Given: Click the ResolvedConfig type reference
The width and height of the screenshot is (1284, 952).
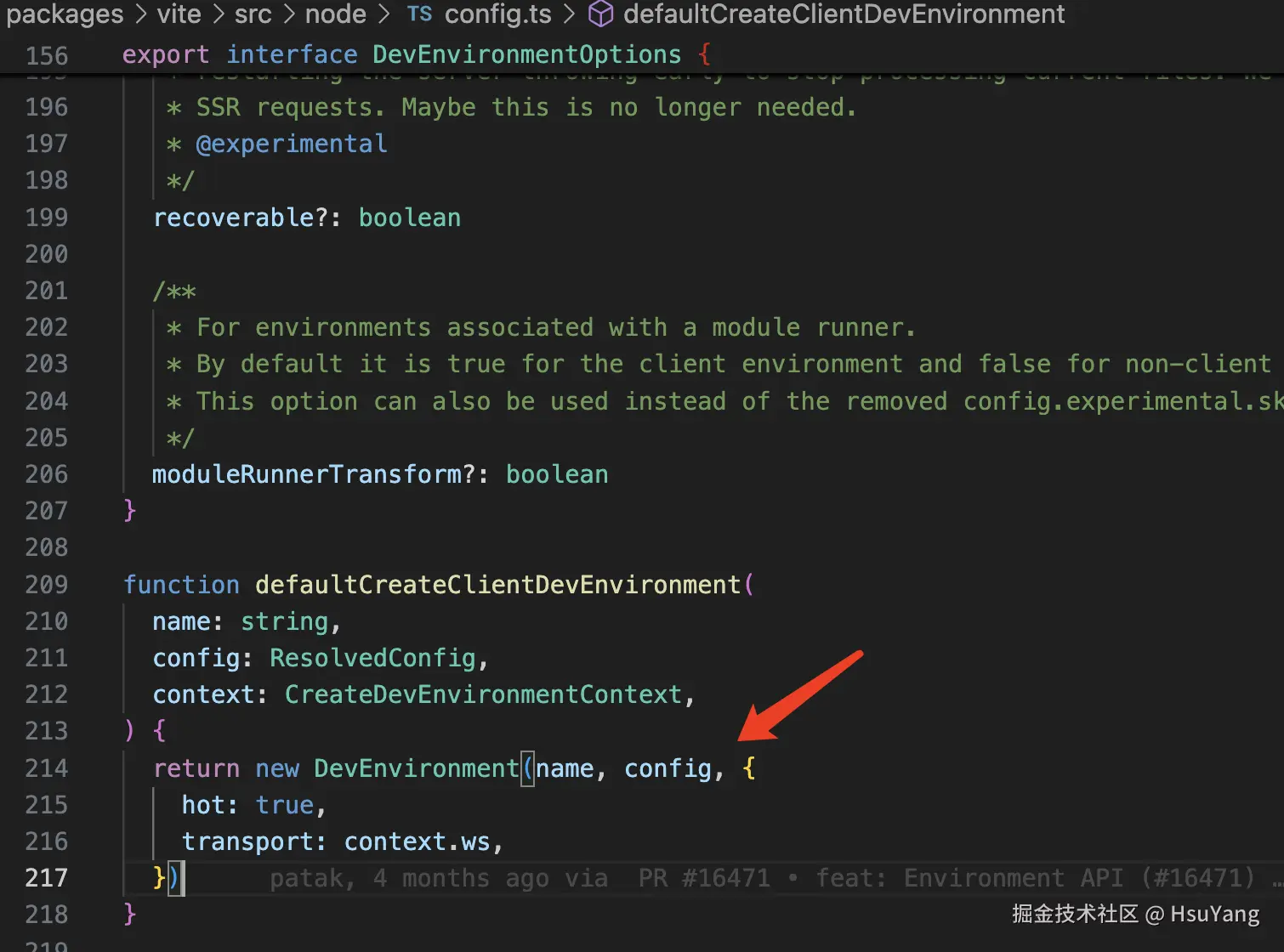Looking at the screenshot, I should tap(372, 658).
